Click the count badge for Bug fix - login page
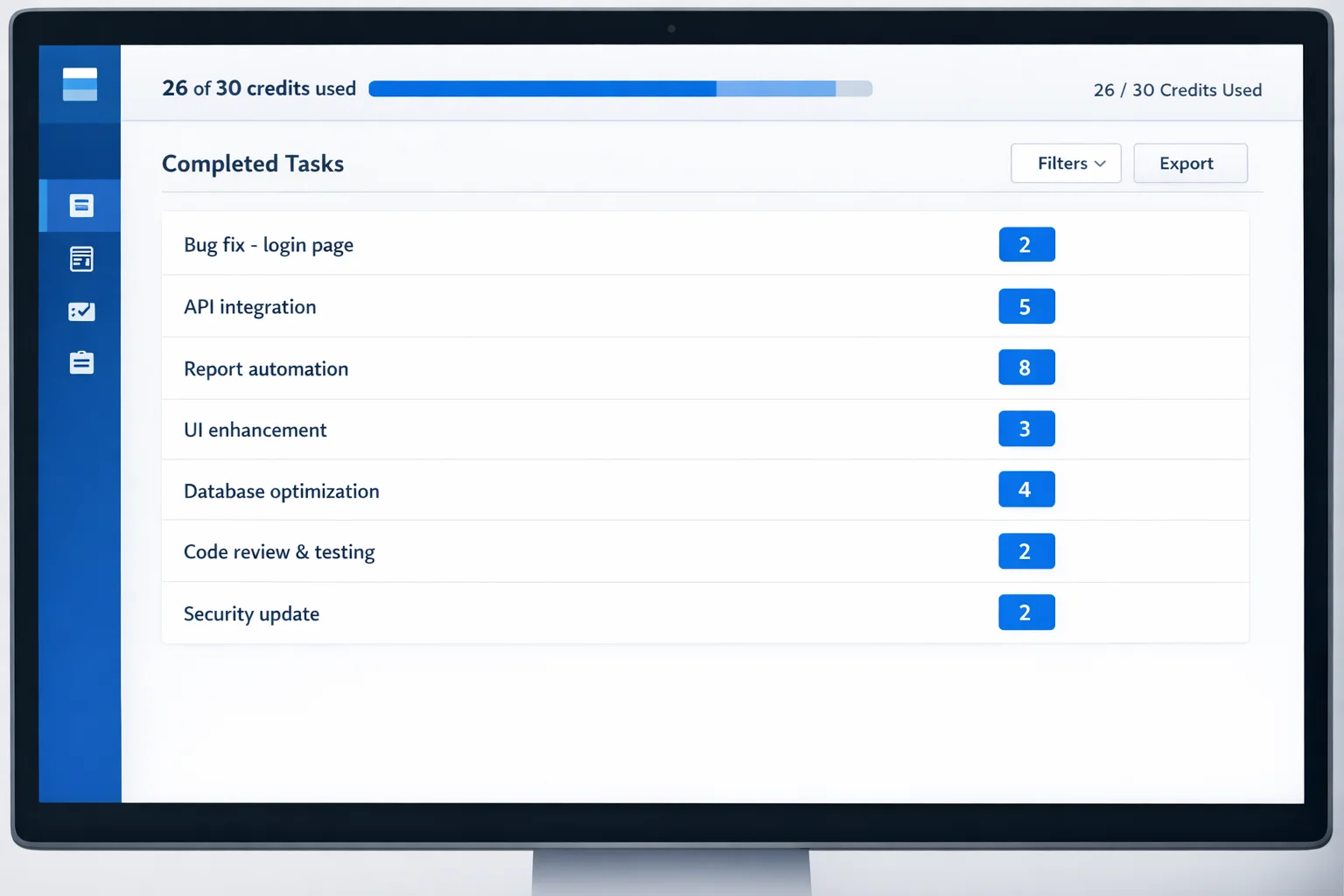Image resolution: width=1344 pixels, height=896 pixels. (x=1026, y=244)
